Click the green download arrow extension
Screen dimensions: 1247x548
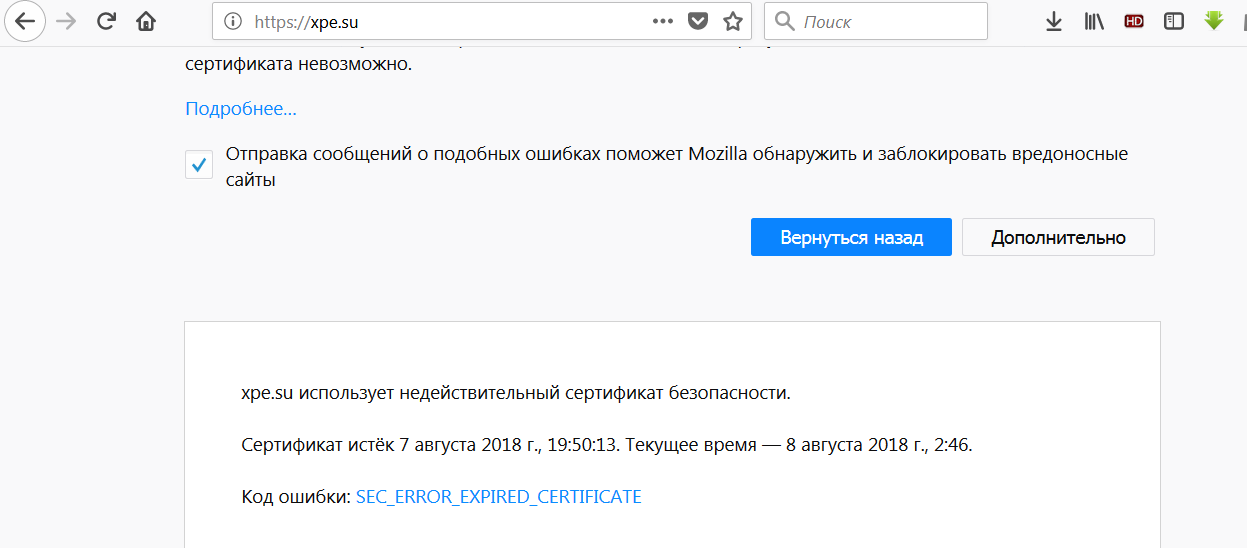tap(1214, 20)
